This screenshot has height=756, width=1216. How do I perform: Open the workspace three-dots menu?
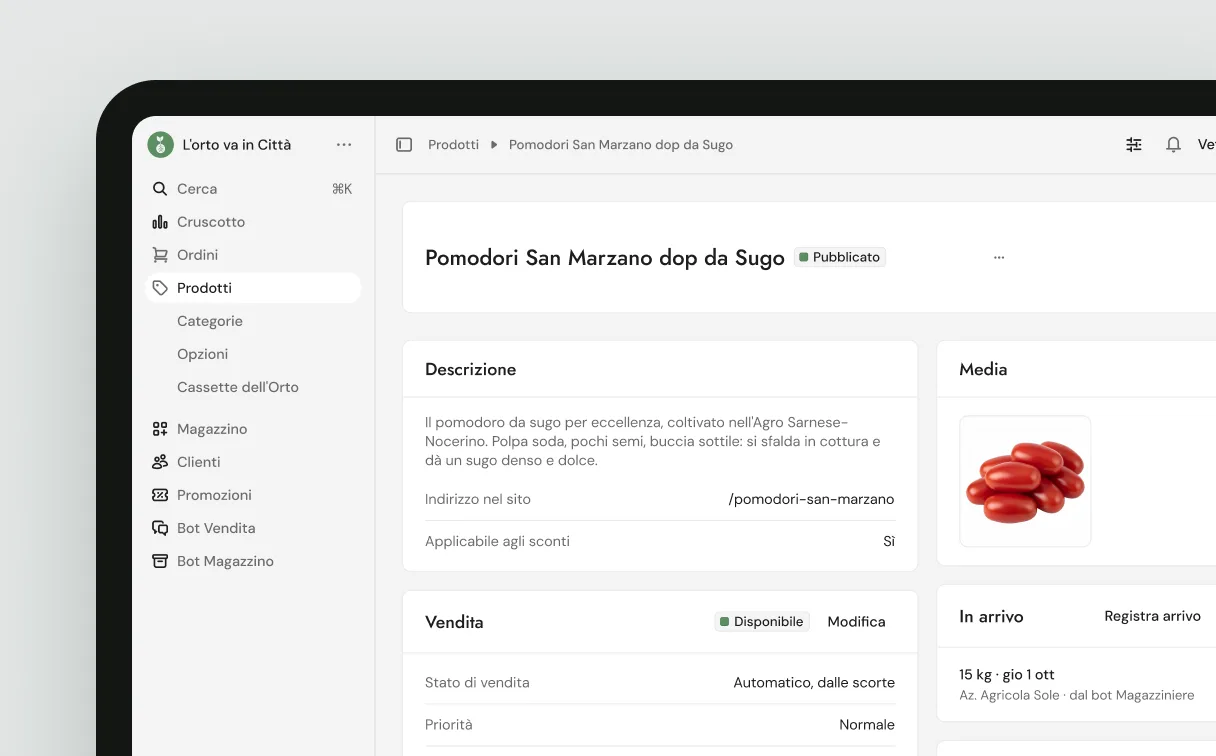click(x=344, y=145)
